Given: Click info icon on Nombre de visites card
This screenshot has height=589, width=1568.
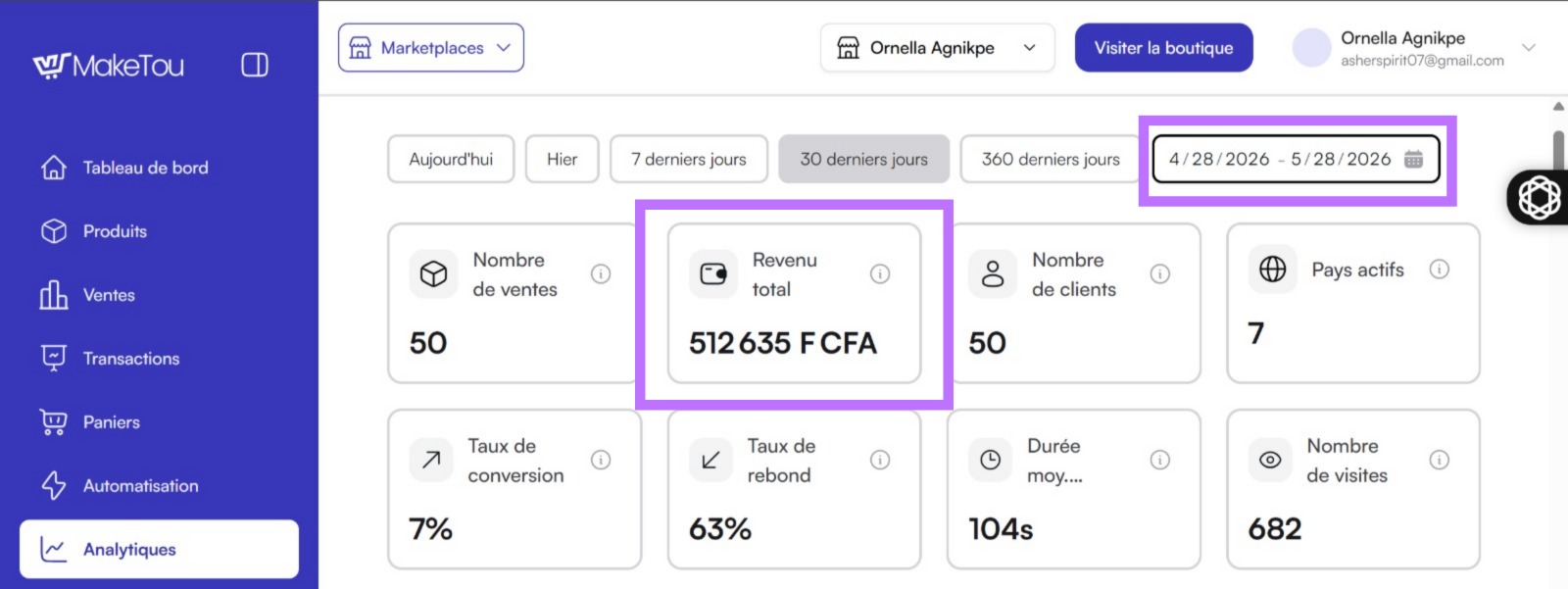Looking at the screenshot, I should [x=1439, y=461].
